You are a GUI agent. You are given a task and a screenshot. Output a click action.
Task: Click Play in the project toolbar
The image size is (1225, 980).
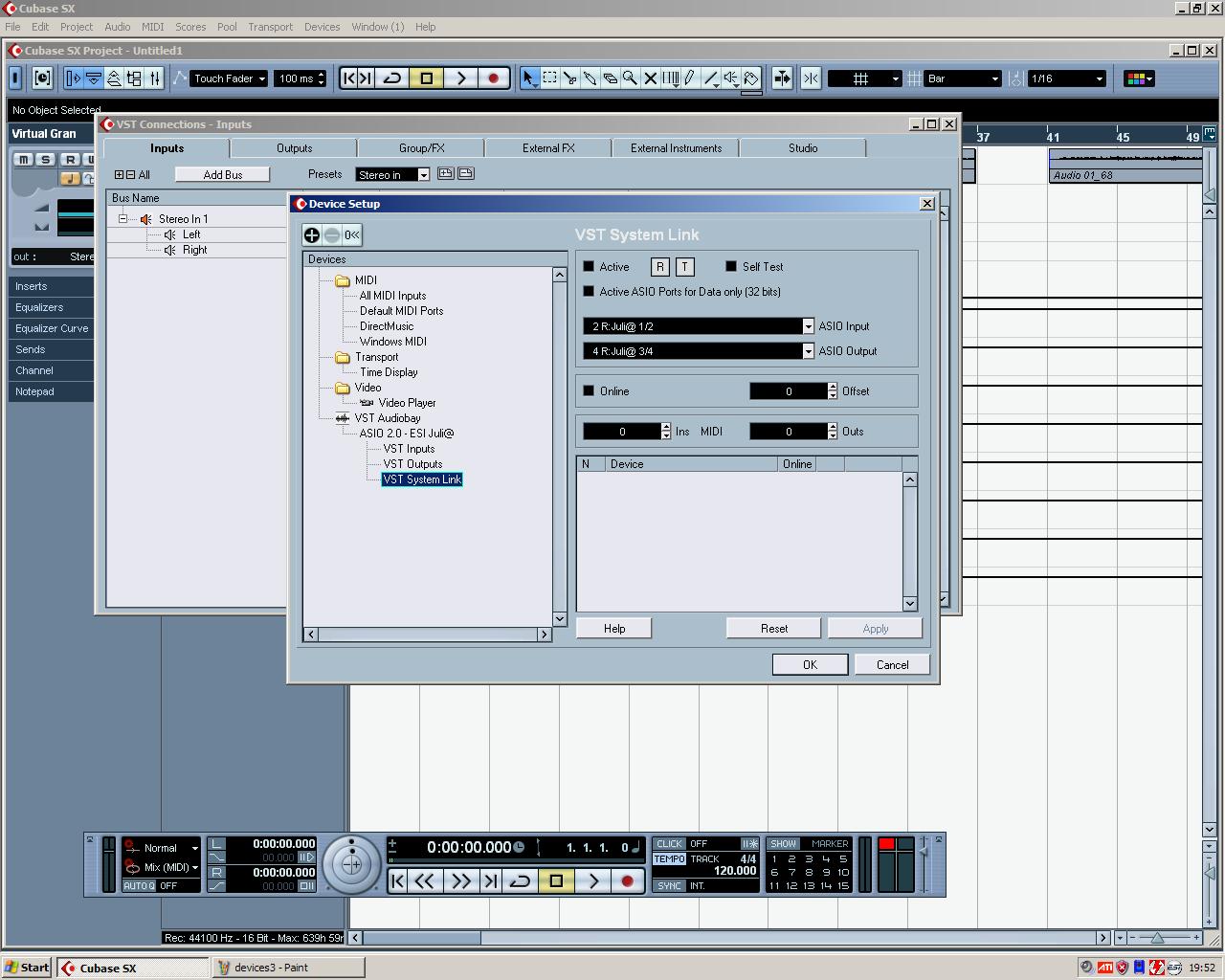[x=460, y=78]
